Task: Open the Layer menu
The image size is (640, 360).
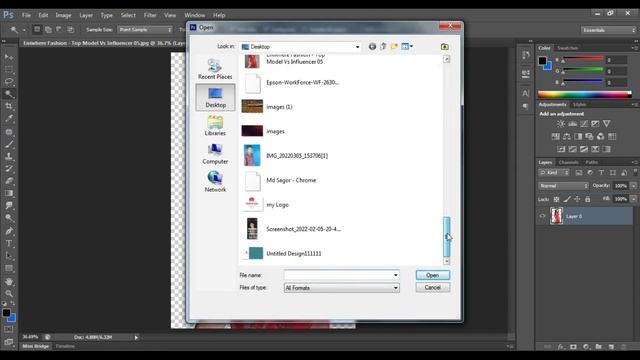Action: 86,15
